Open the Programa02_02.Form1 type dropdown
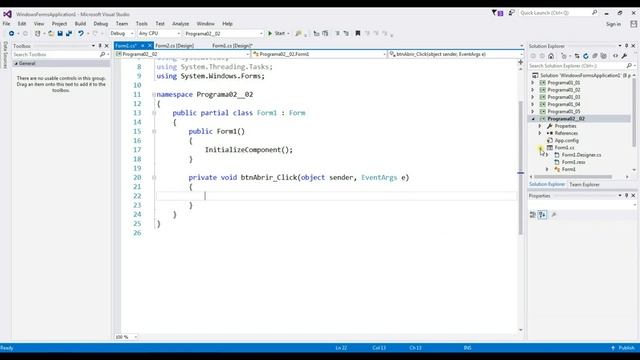The image size is (640, 360). 318,54
